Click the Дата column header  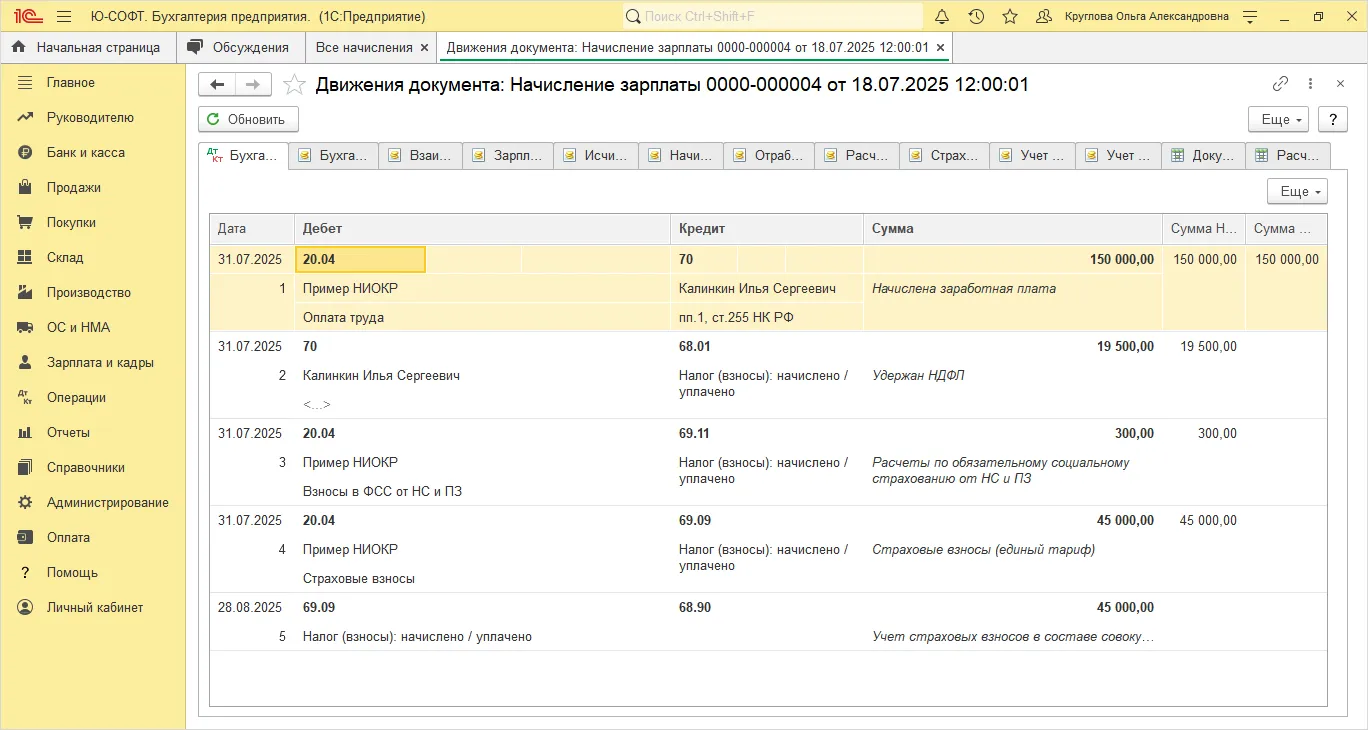click(252, 229)
